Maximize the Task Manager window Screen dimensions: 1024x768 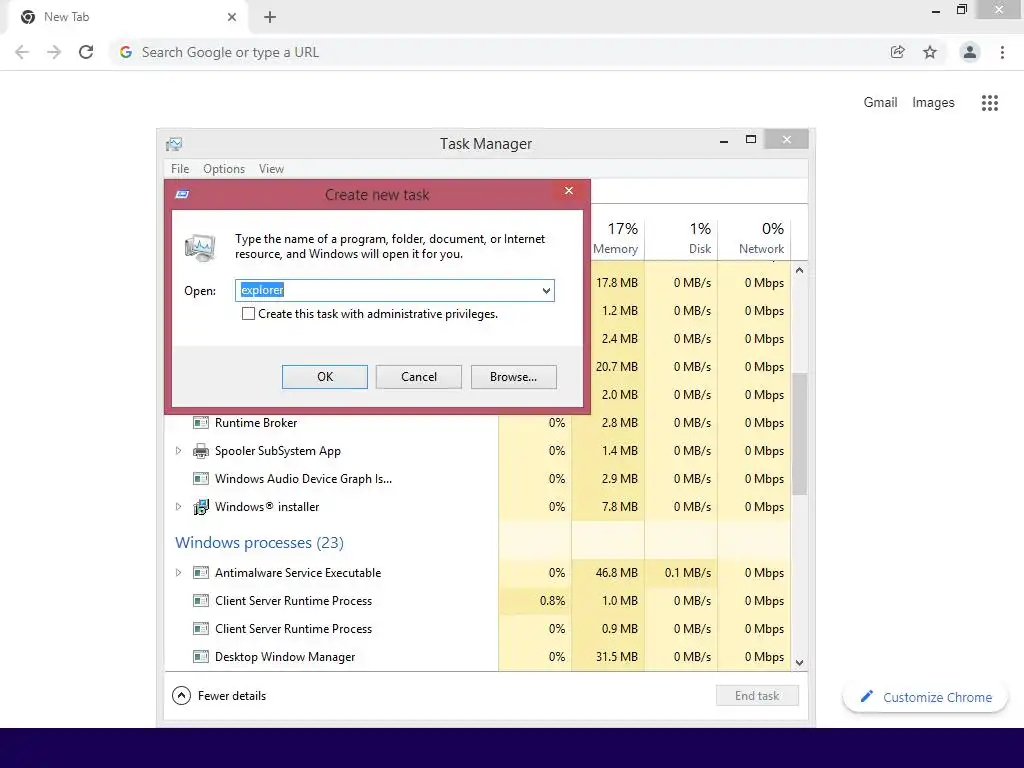coord(751,139)
